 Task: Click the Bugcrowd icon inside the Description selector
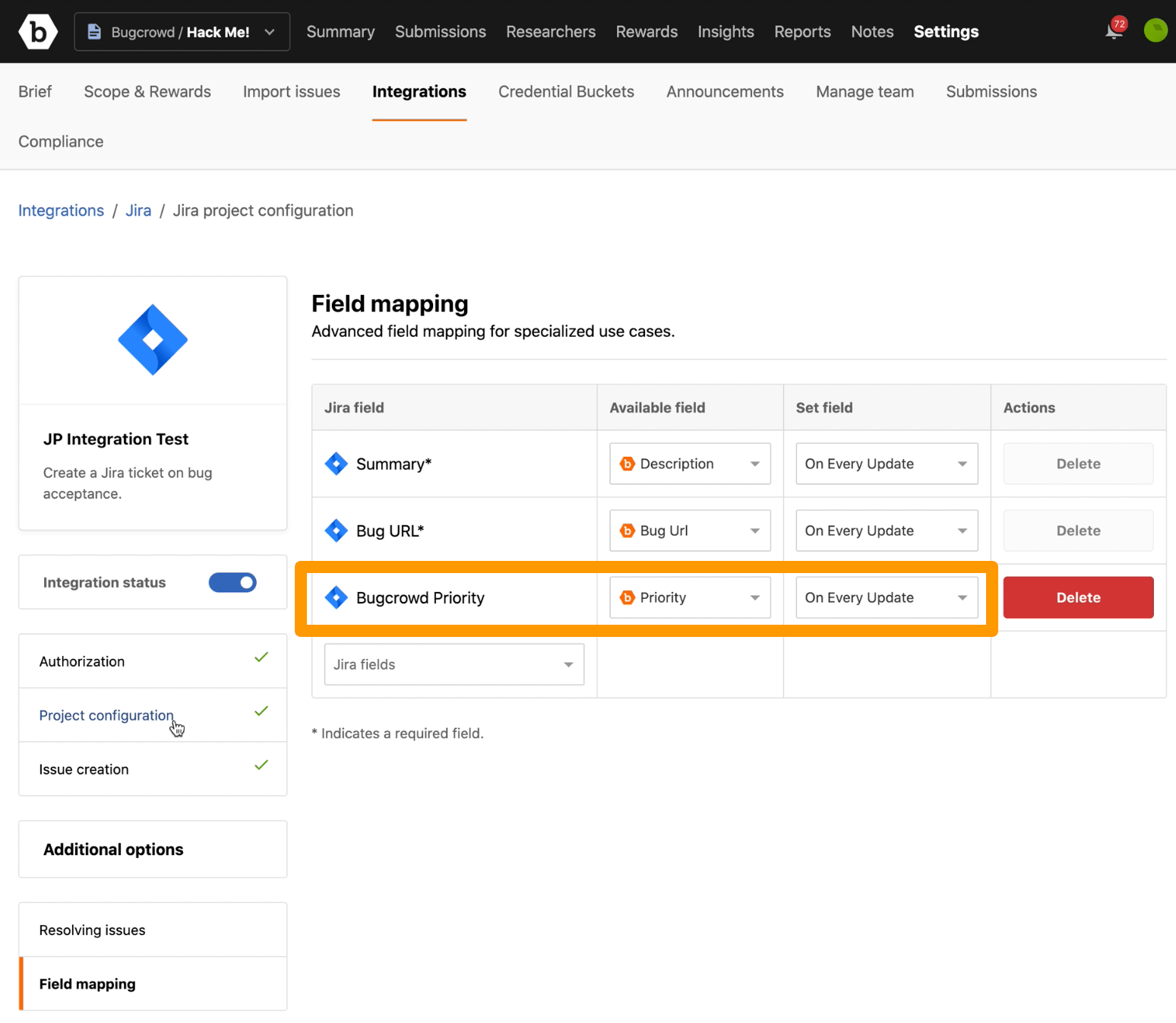[x=628, y=464]
